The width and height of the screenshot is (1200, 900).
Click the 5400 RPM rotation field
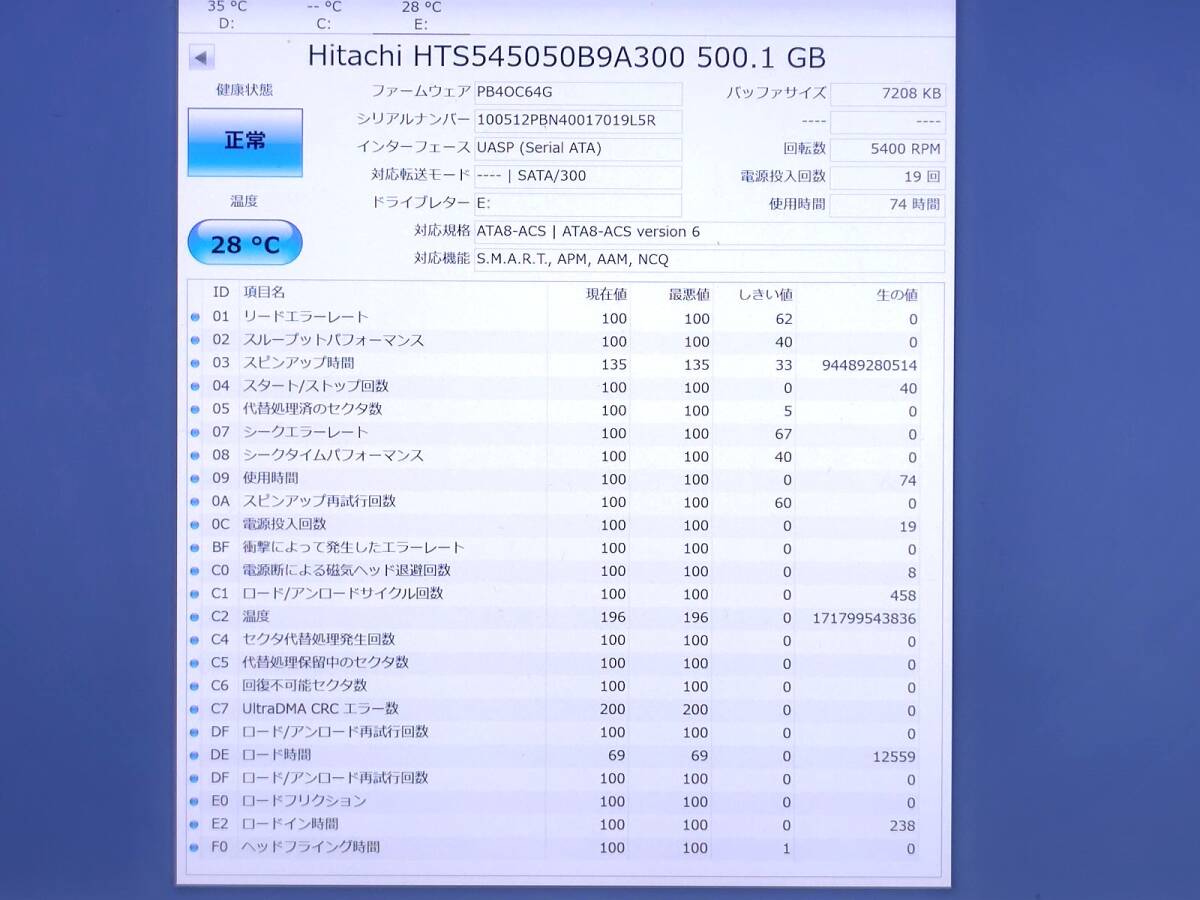tap(888, 149)
